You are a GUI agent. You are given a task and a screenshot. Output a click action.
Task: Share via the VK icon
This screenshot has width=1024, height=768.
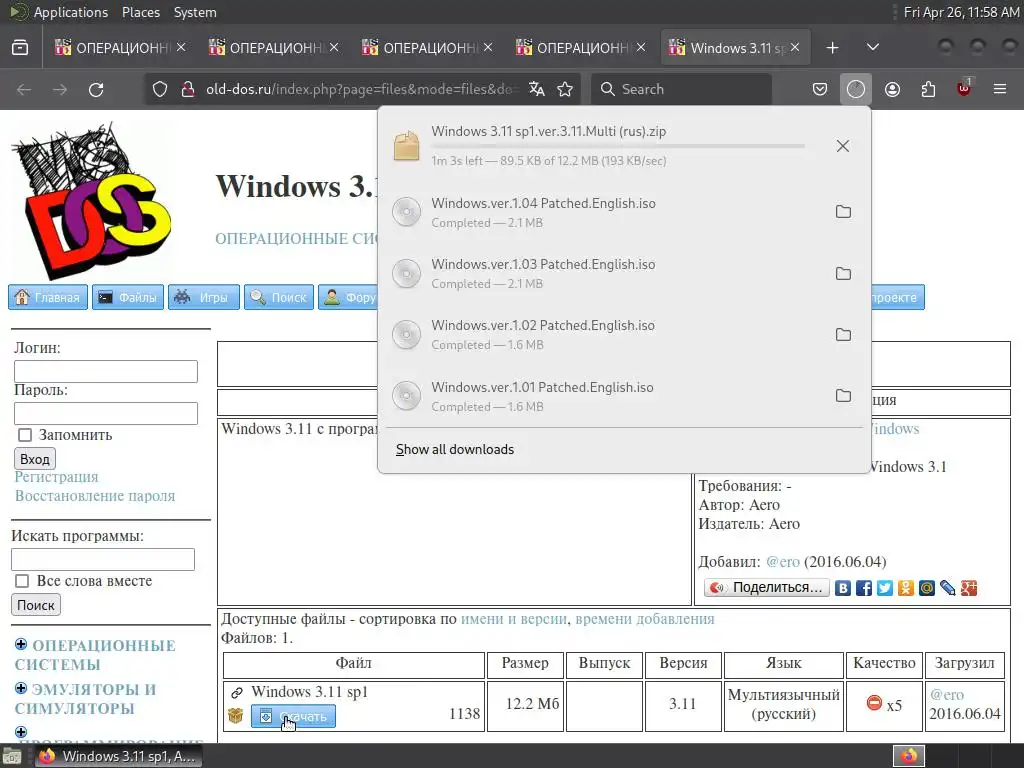(843, 588)
